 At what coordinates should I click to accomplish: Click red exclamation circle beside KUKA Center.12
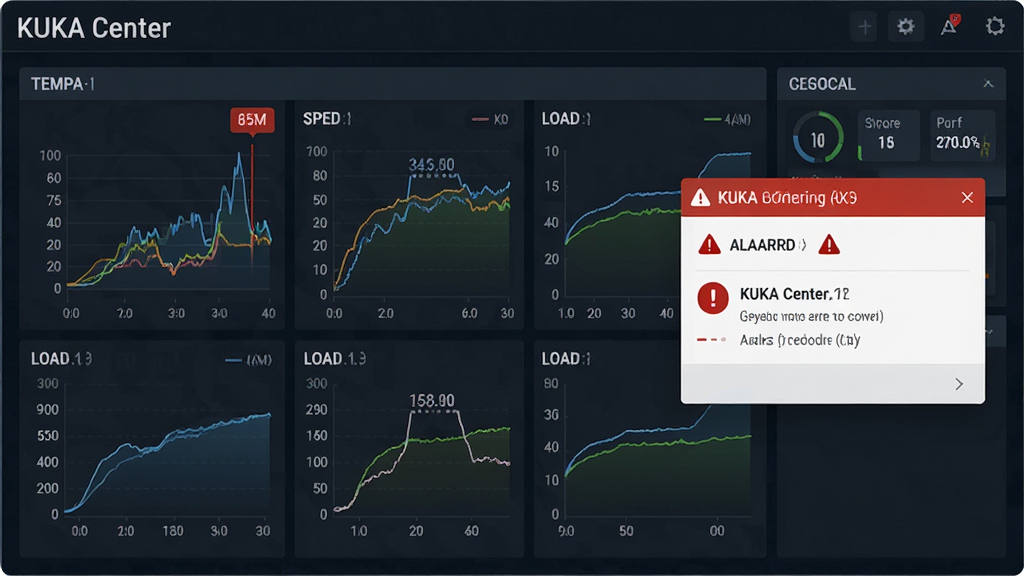(712, 298)
